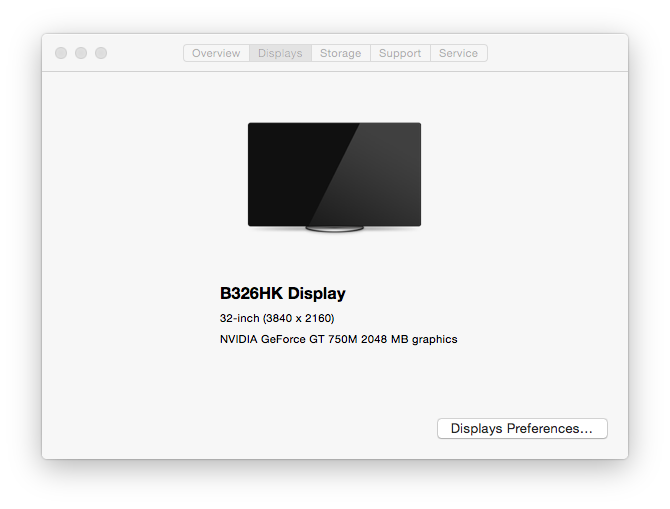Zoom the window with the third button
The image size is (670, 509).
(x=101, y=53)
